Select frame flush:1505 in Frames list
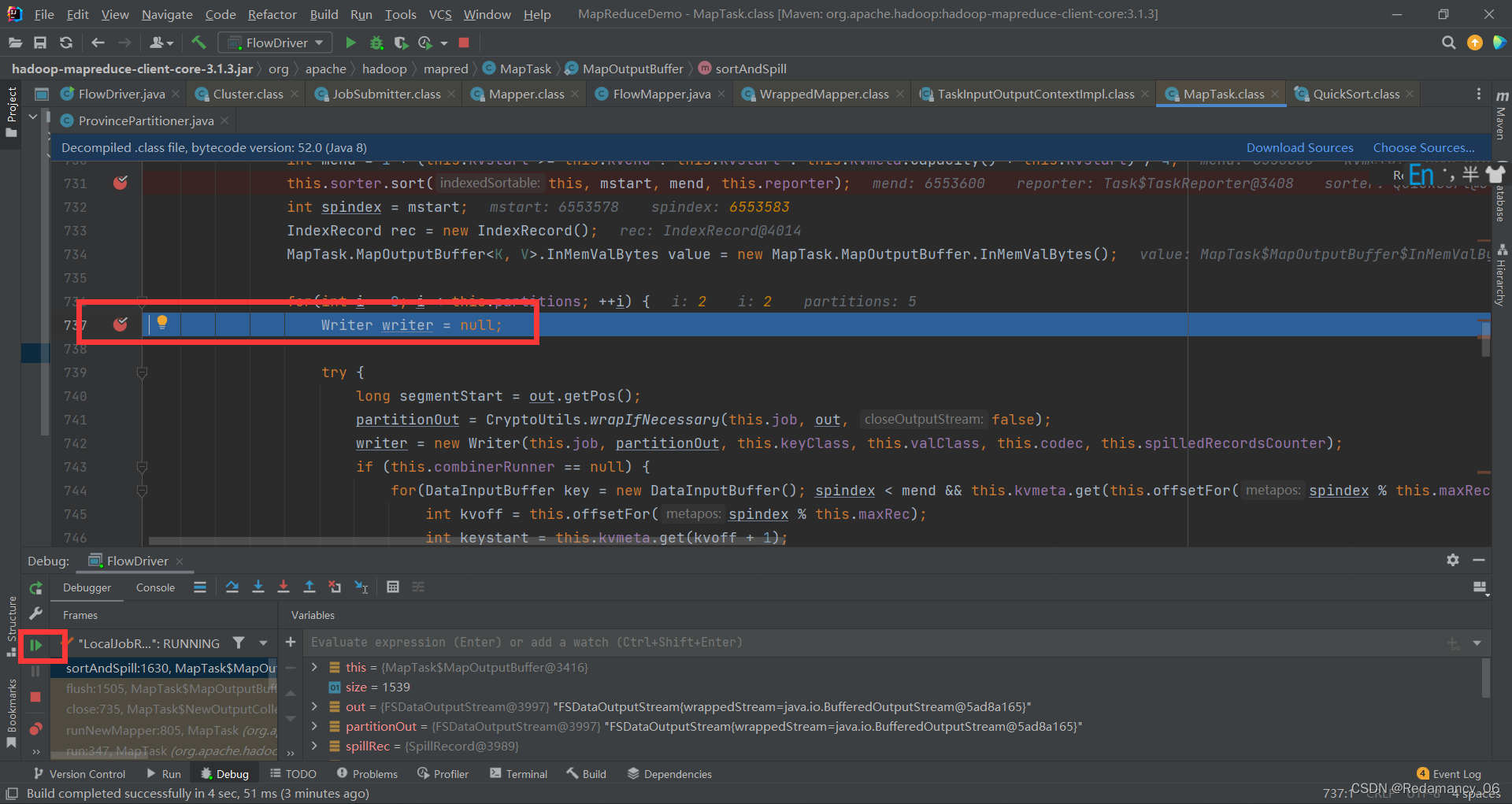The image size is (1512, 804). coord(164,688)
